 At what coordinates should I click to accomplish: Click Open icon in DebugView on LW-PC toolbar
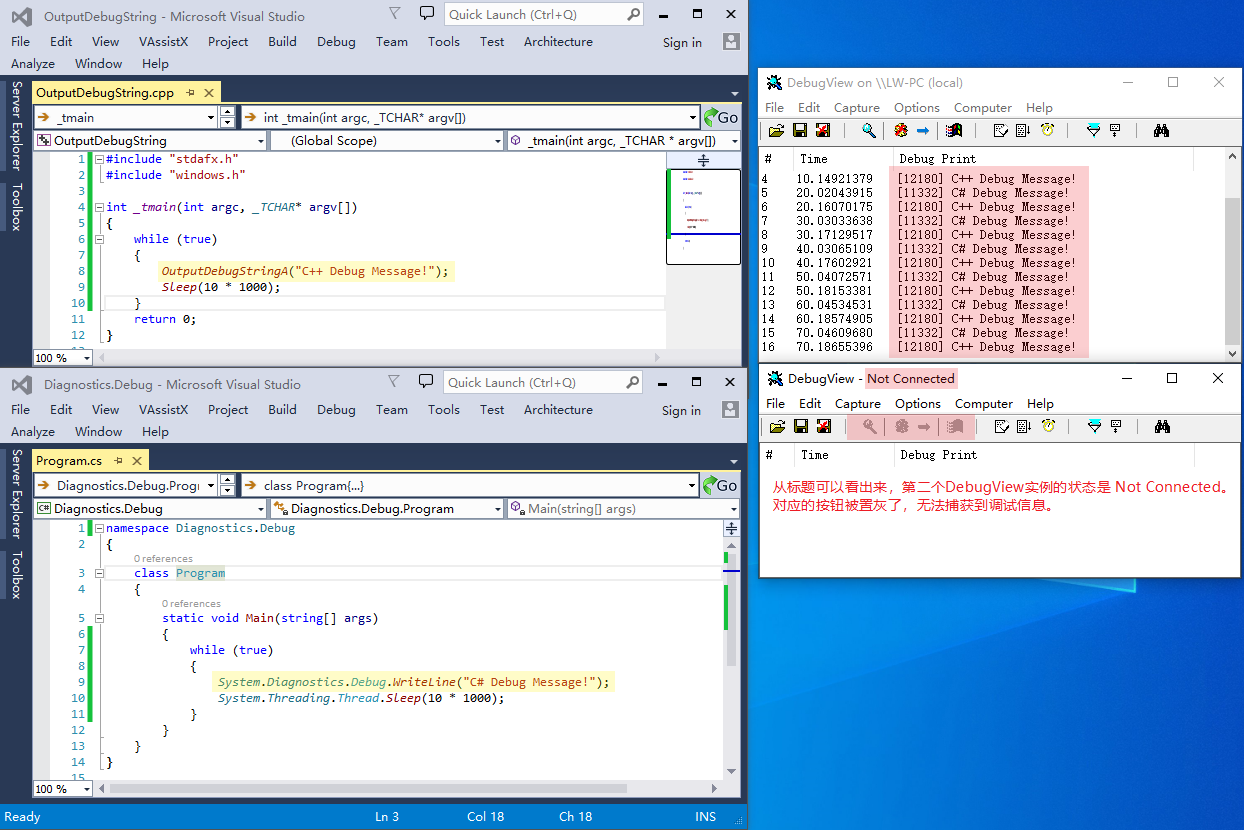(776, 131)
